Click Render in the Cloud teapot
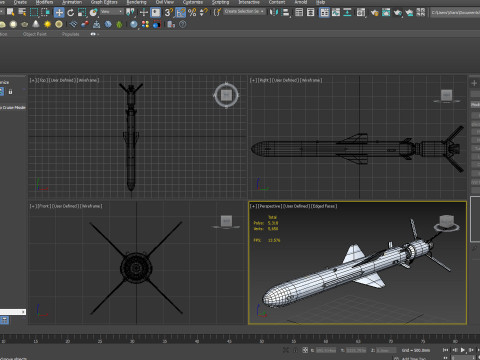Image resolution: width=480 pixels, height=360 pixels. [x=409, y=13]
